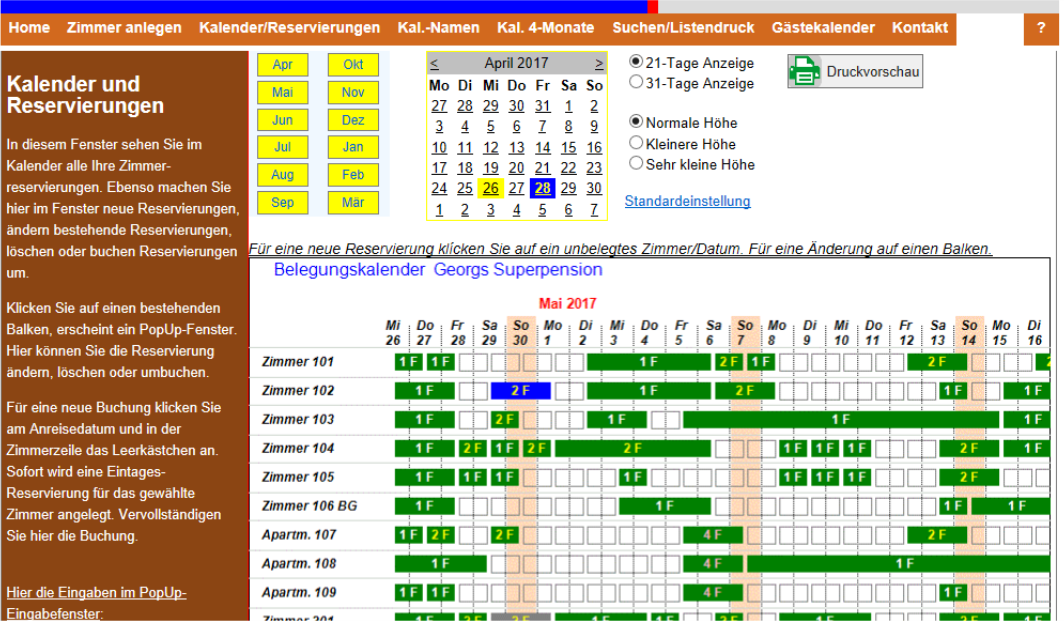Open the Gästekalender menu tab

click(x=823, y=28)
